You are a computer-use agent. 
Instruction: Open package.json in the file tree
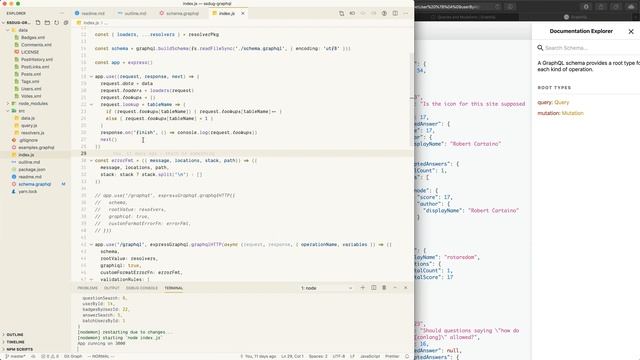pyautogui.click(x=32, y=170)
